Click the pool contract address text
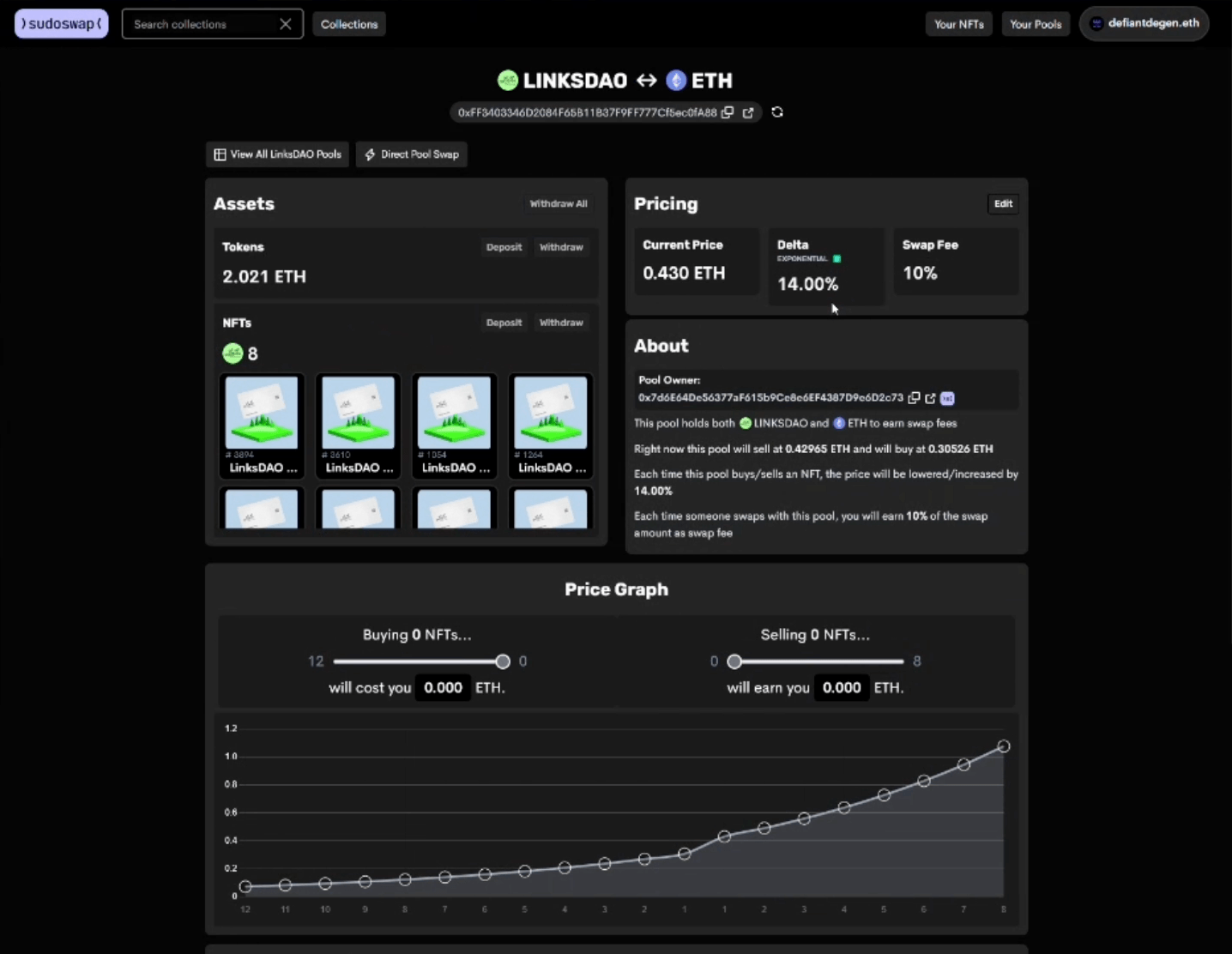The height and width of the screenshot is (954, 1232). (587, 112)
